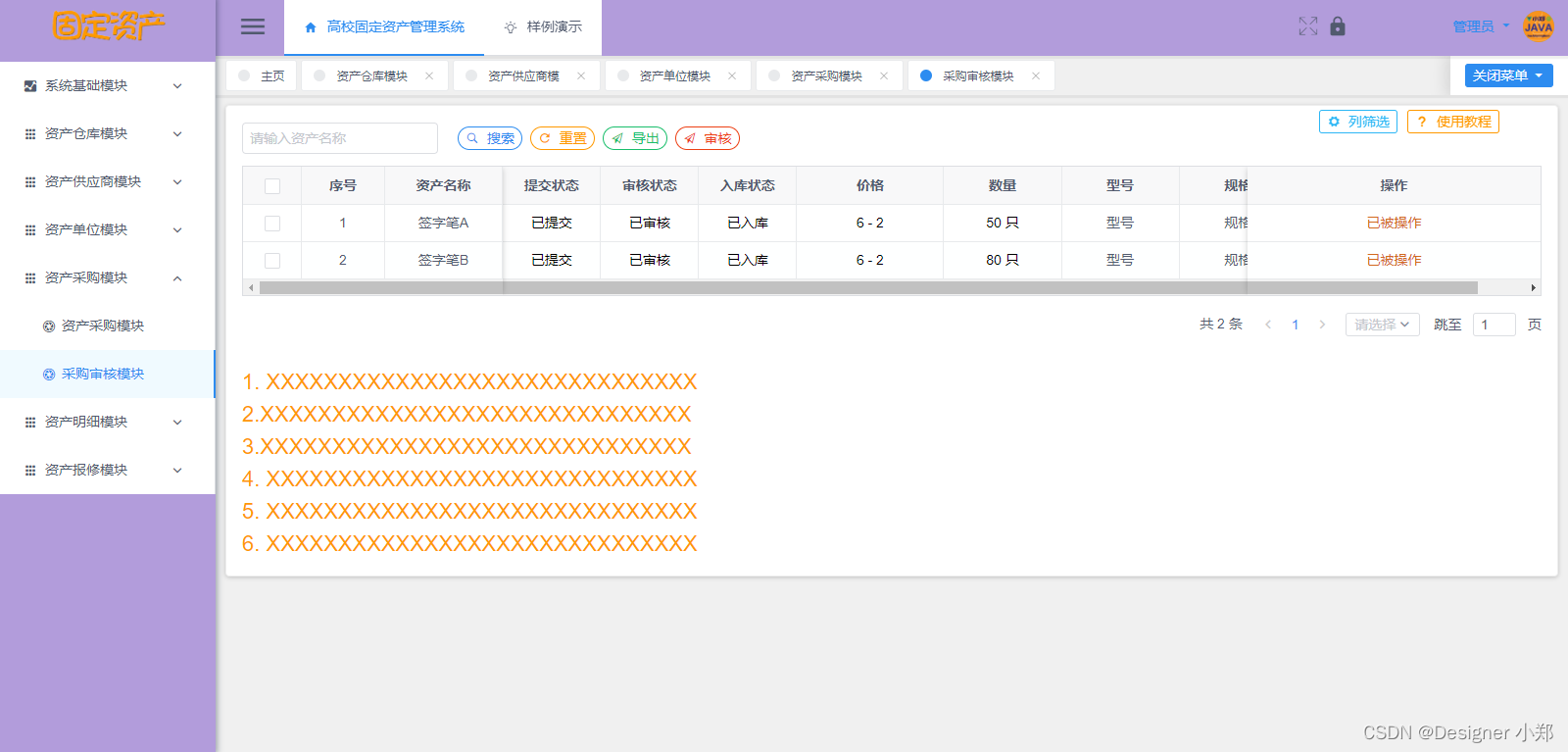Click the circle icon of 资产采购模块 submenu
This screenshot has height=752, width=1568.
coord(49,326)
